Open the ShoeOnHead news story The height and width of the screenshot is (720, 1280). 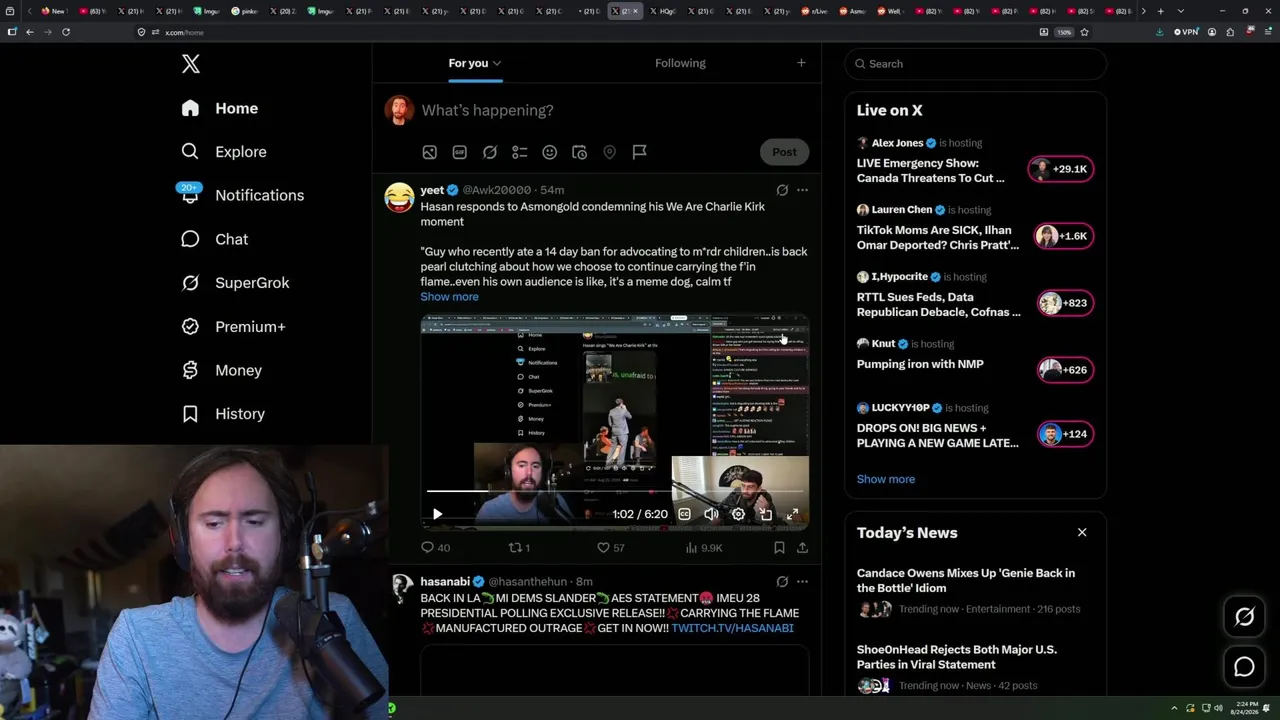click(x=975, y=667)
